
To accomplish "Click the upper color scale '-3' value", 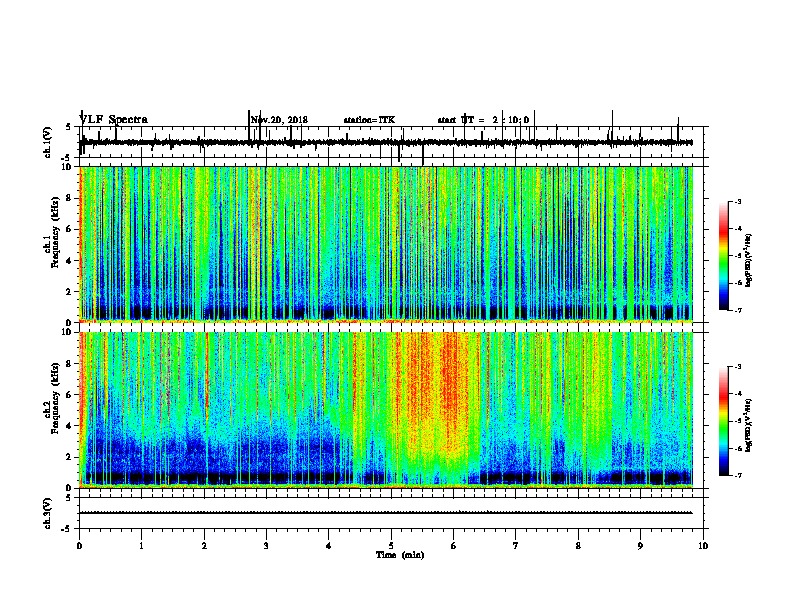I will point(738,201).
